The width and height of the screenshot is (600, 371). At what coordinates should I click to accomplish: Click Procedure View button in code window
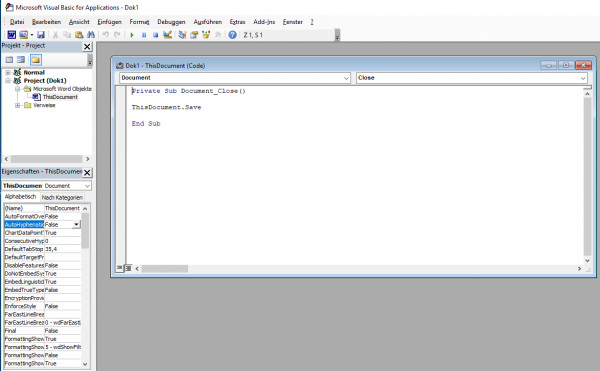[x=120, y=268]
